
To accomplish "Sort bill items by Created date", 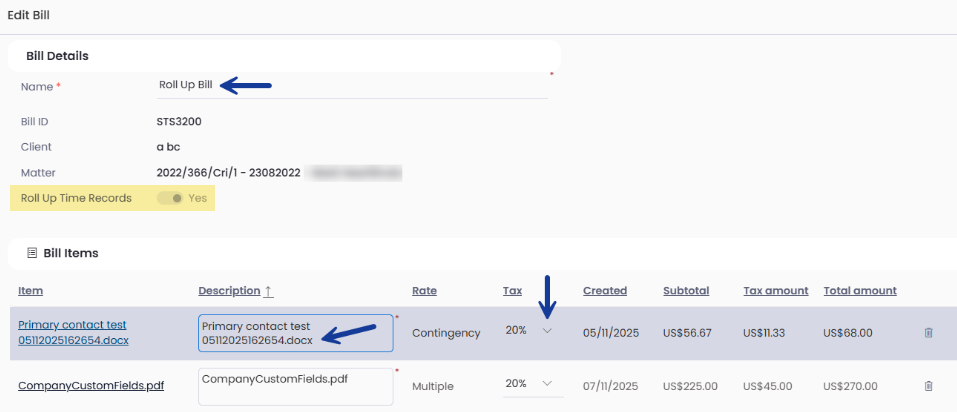I will 604,291.
